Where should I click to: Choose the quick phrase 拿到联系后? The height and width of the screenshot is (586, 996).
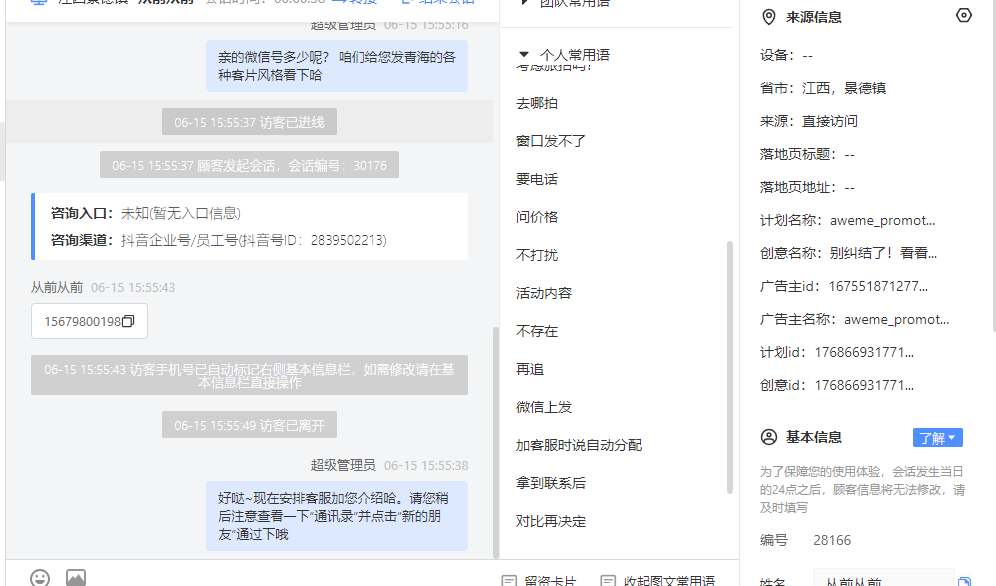(x=551, y=483)
